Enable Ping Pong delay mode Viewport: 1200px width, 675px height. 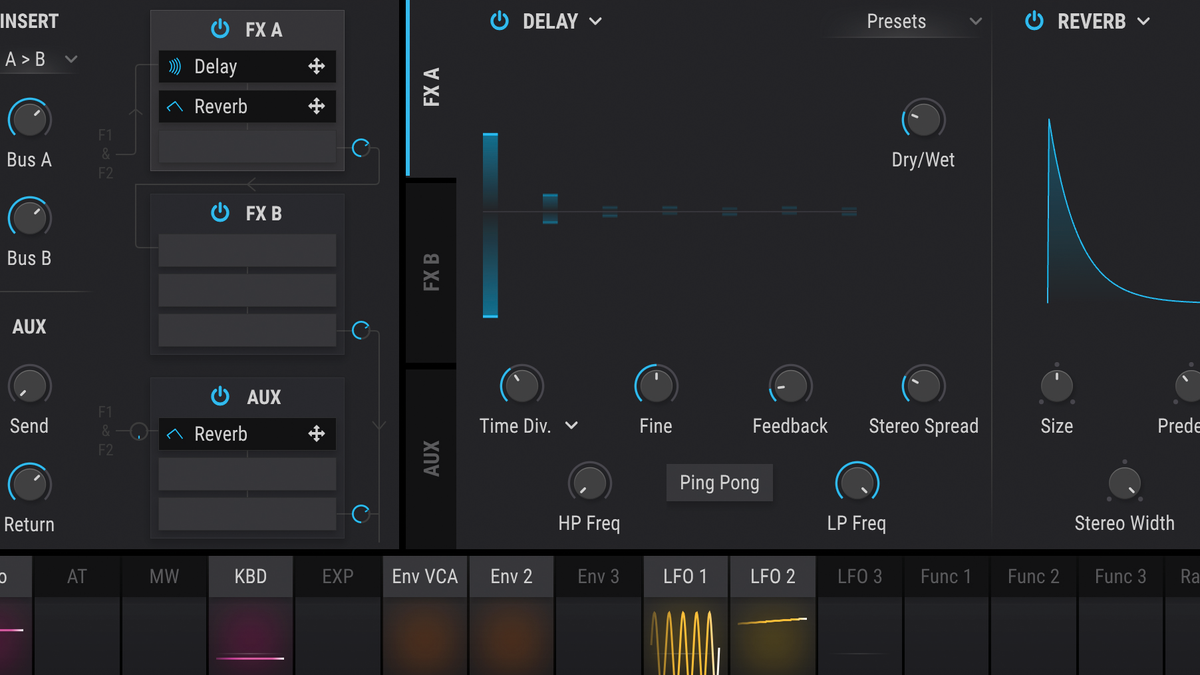[719, 482]
